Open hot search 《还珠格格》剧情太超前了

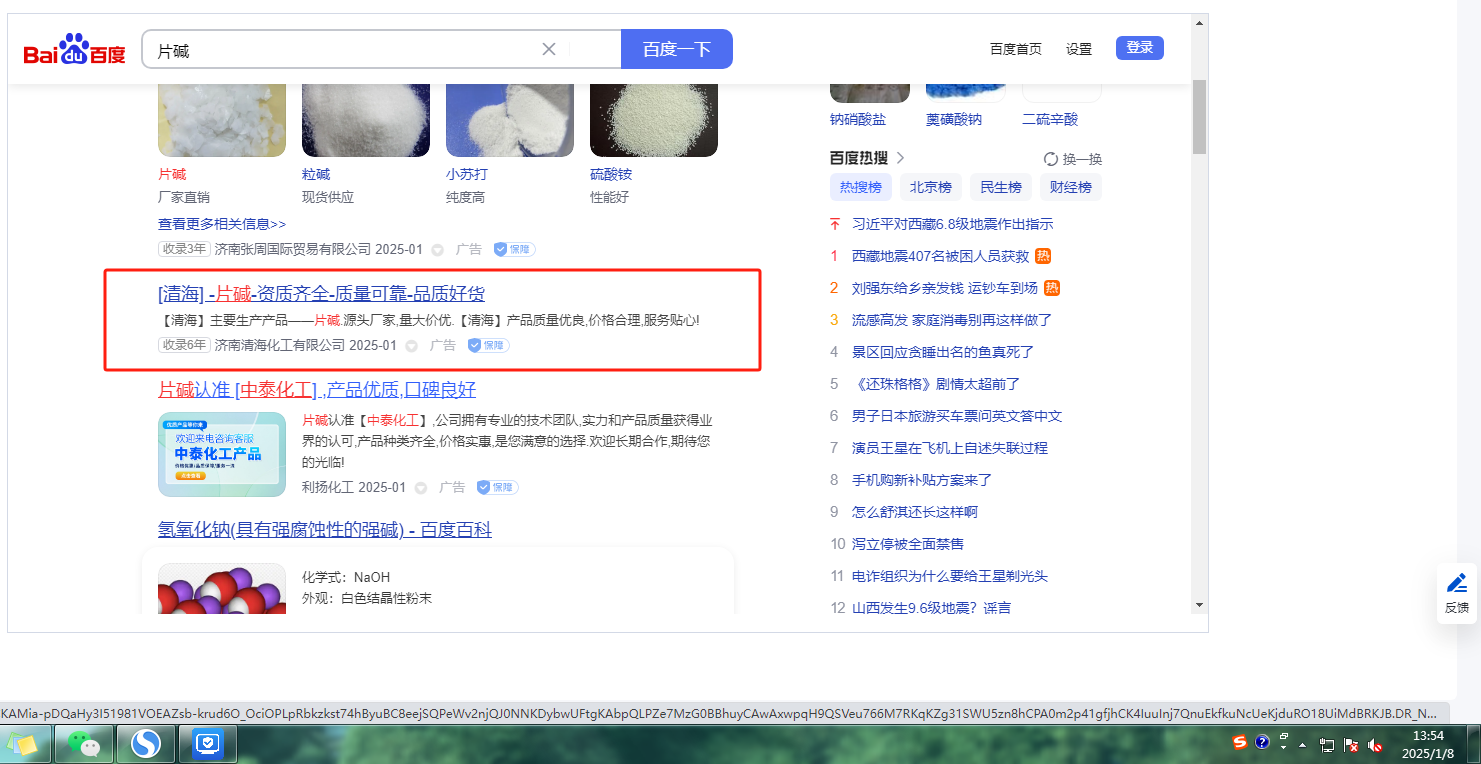936,384
